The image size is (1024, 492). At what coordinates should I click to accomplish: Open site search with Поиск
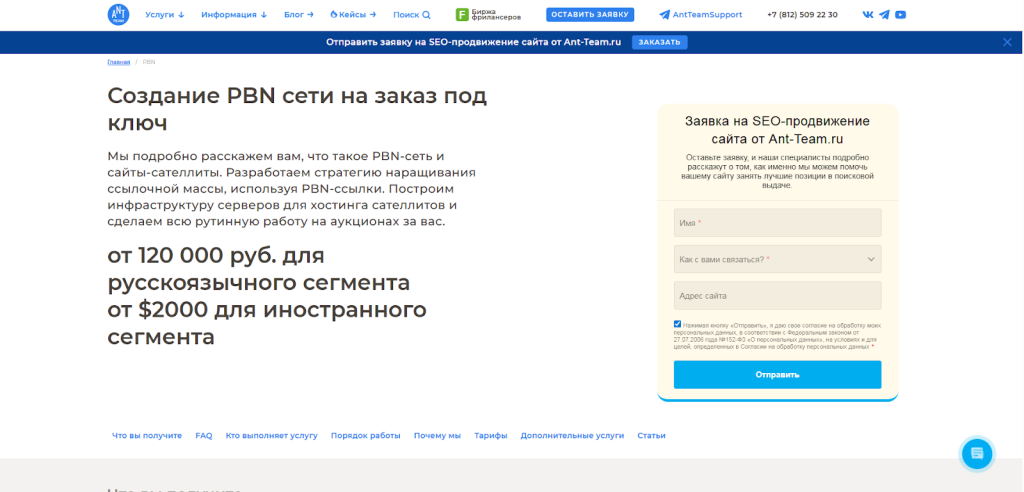411,15
